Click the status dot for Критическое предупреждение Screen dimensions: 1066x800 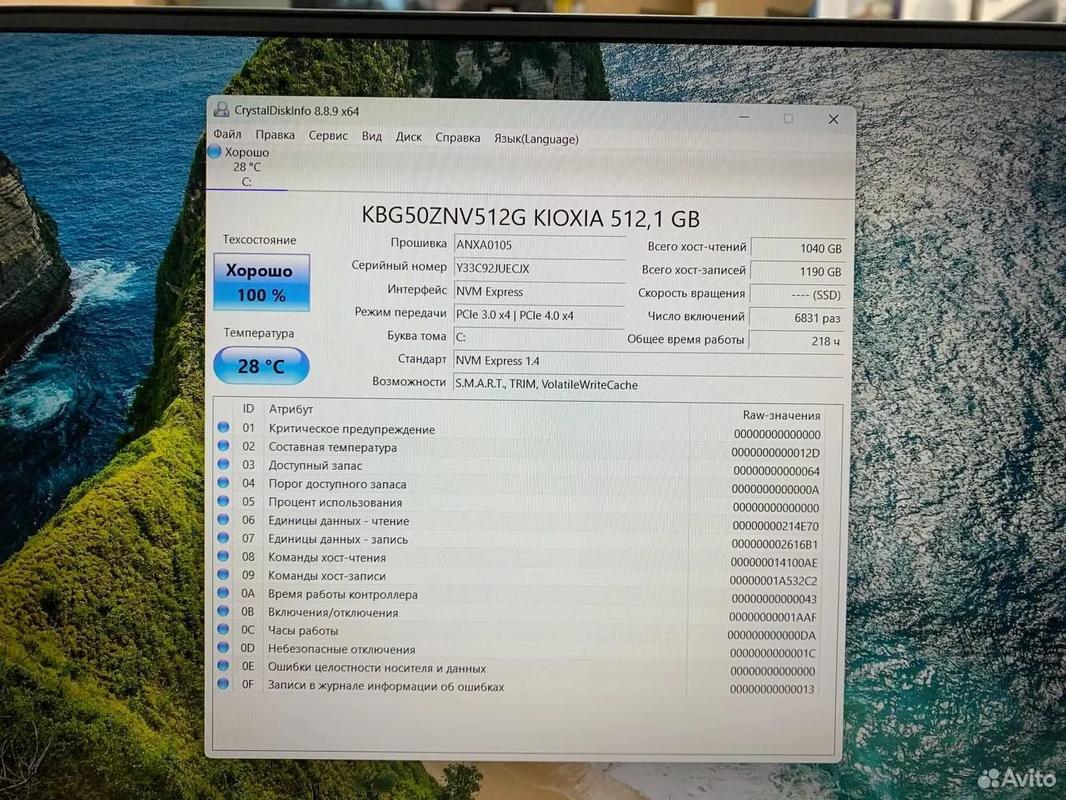[223, 428]
